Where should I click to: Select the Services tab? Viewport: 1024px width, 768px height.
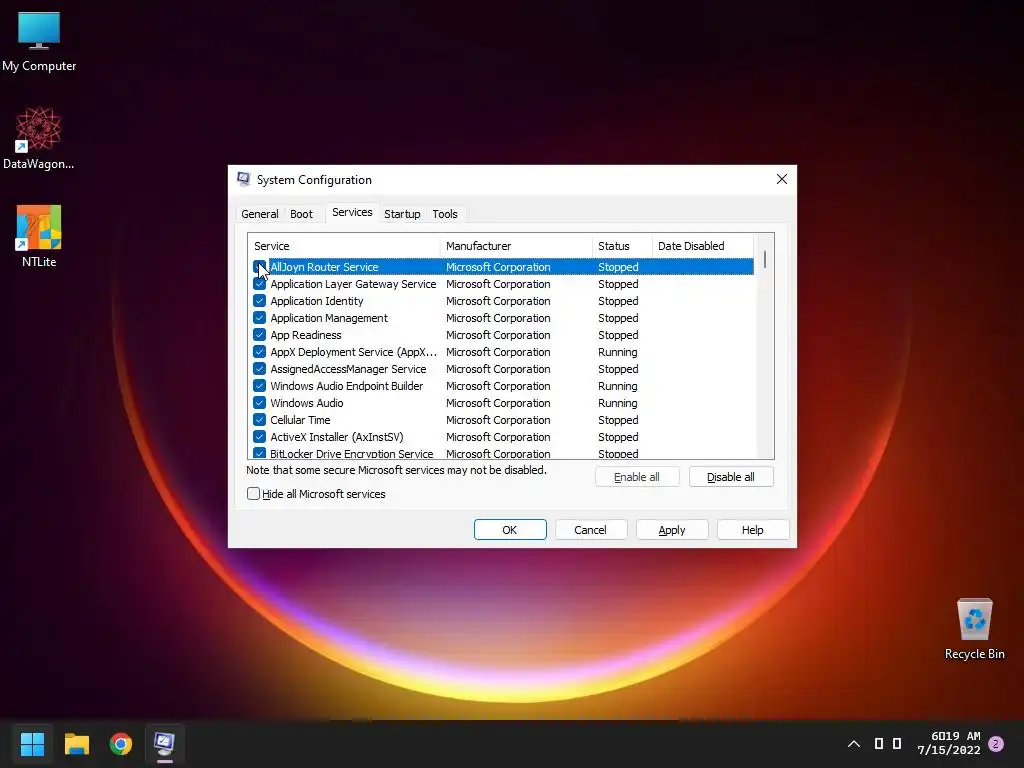[352, 212]
